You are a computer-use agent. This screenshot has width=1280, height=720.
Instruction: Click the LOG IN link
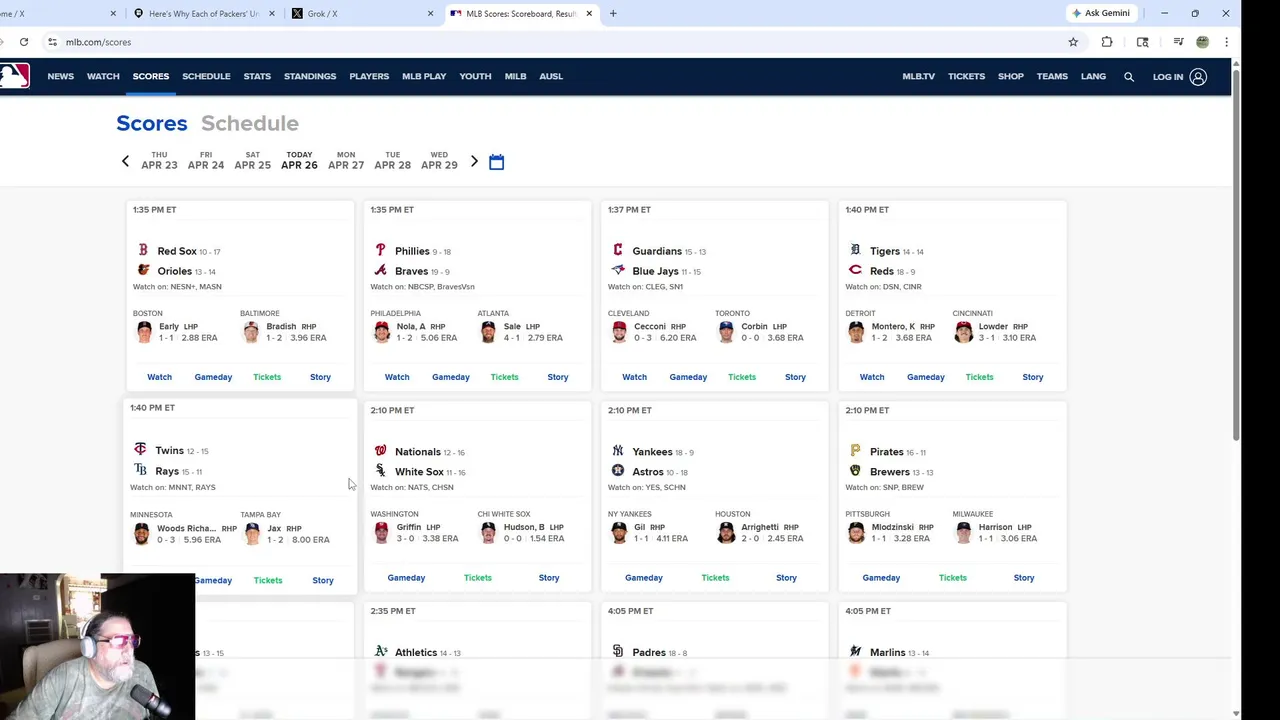pos(1168,77)
